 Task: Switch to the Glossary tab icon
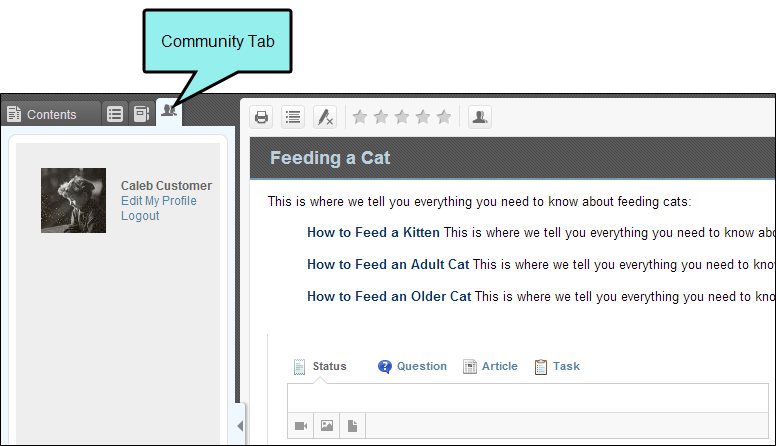point(142,114)
